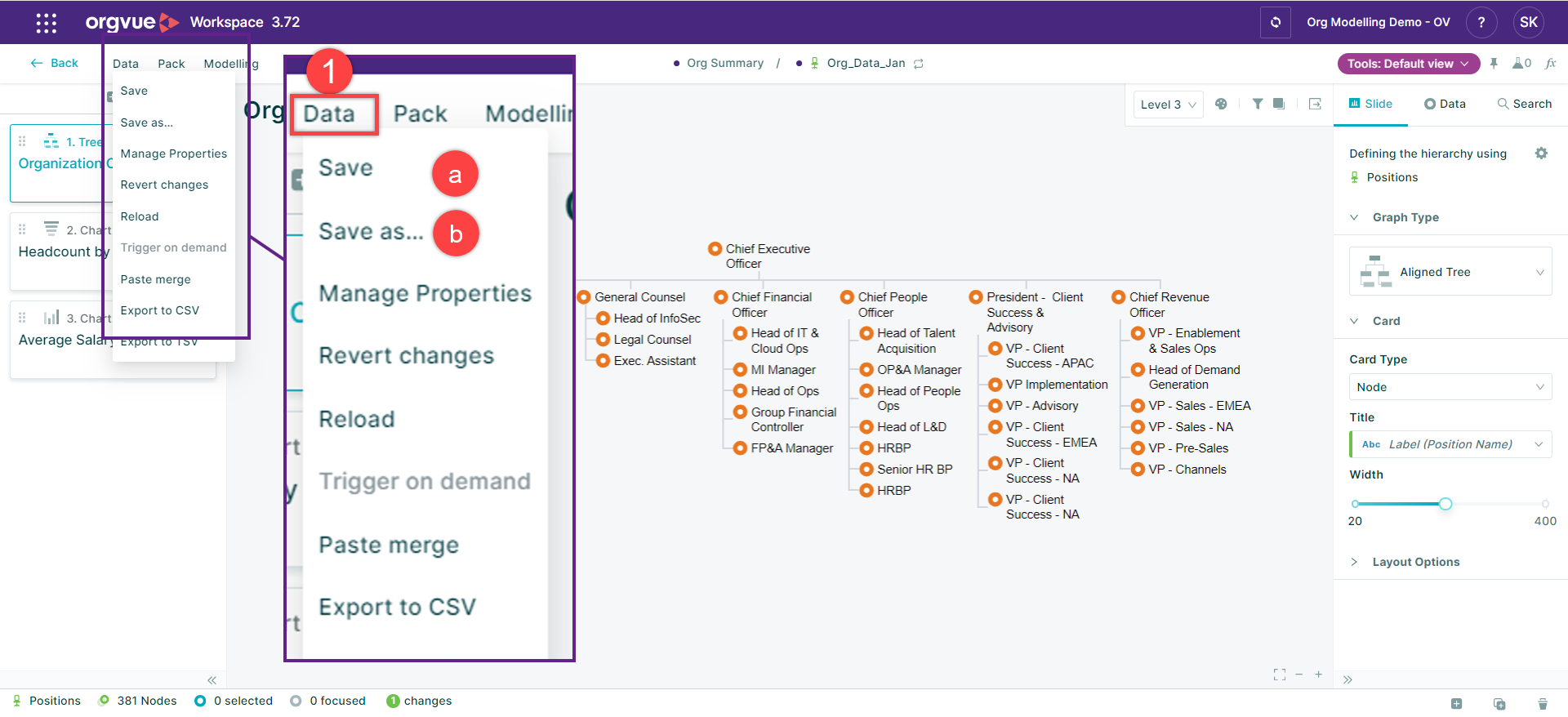The height and width of the screenshot is (717, 1568).
Task: Open the Card Type Node dropdown
Action: [1450, 387]
